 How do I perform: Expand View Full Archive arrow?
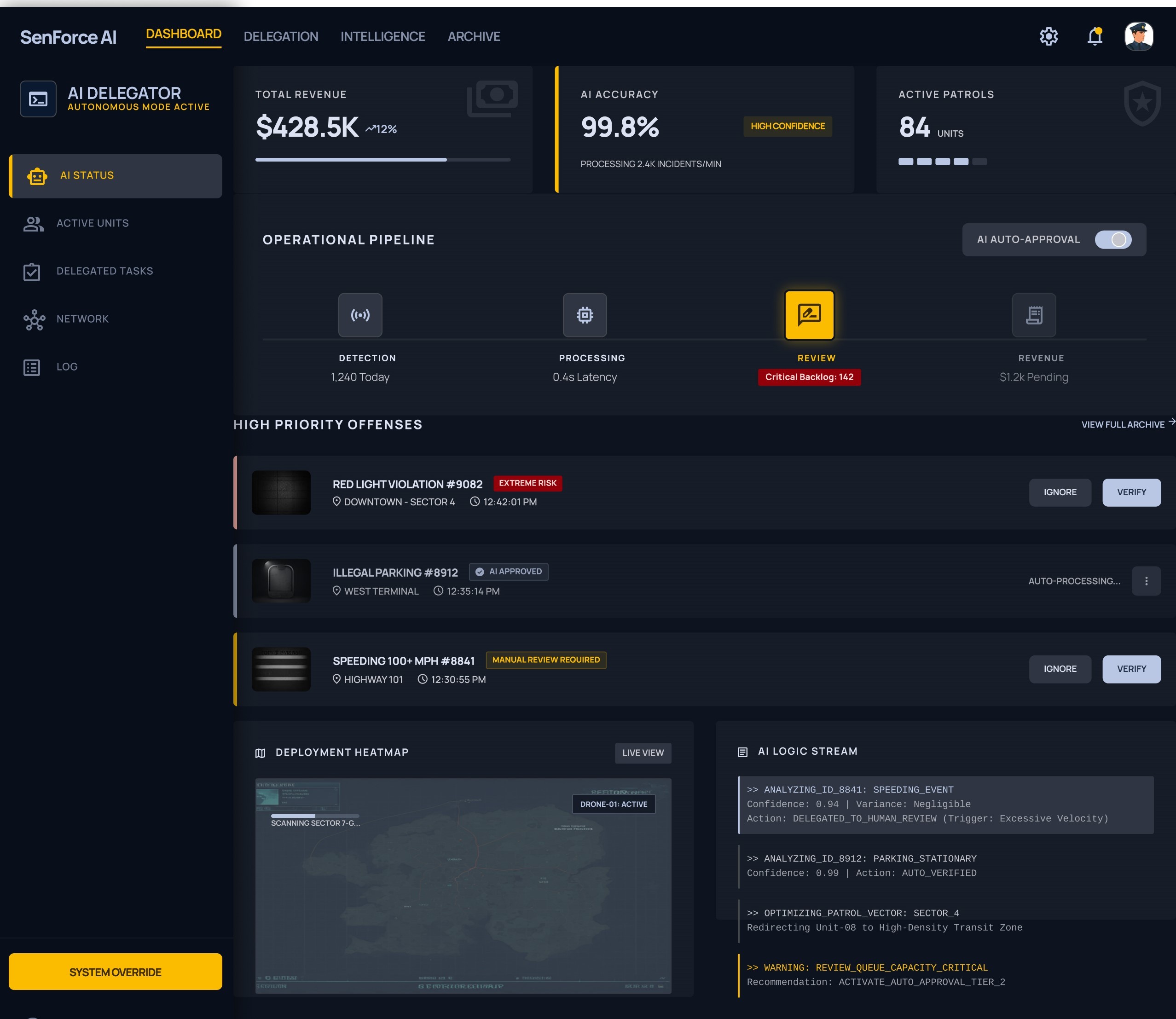[x=1171, y=422]
